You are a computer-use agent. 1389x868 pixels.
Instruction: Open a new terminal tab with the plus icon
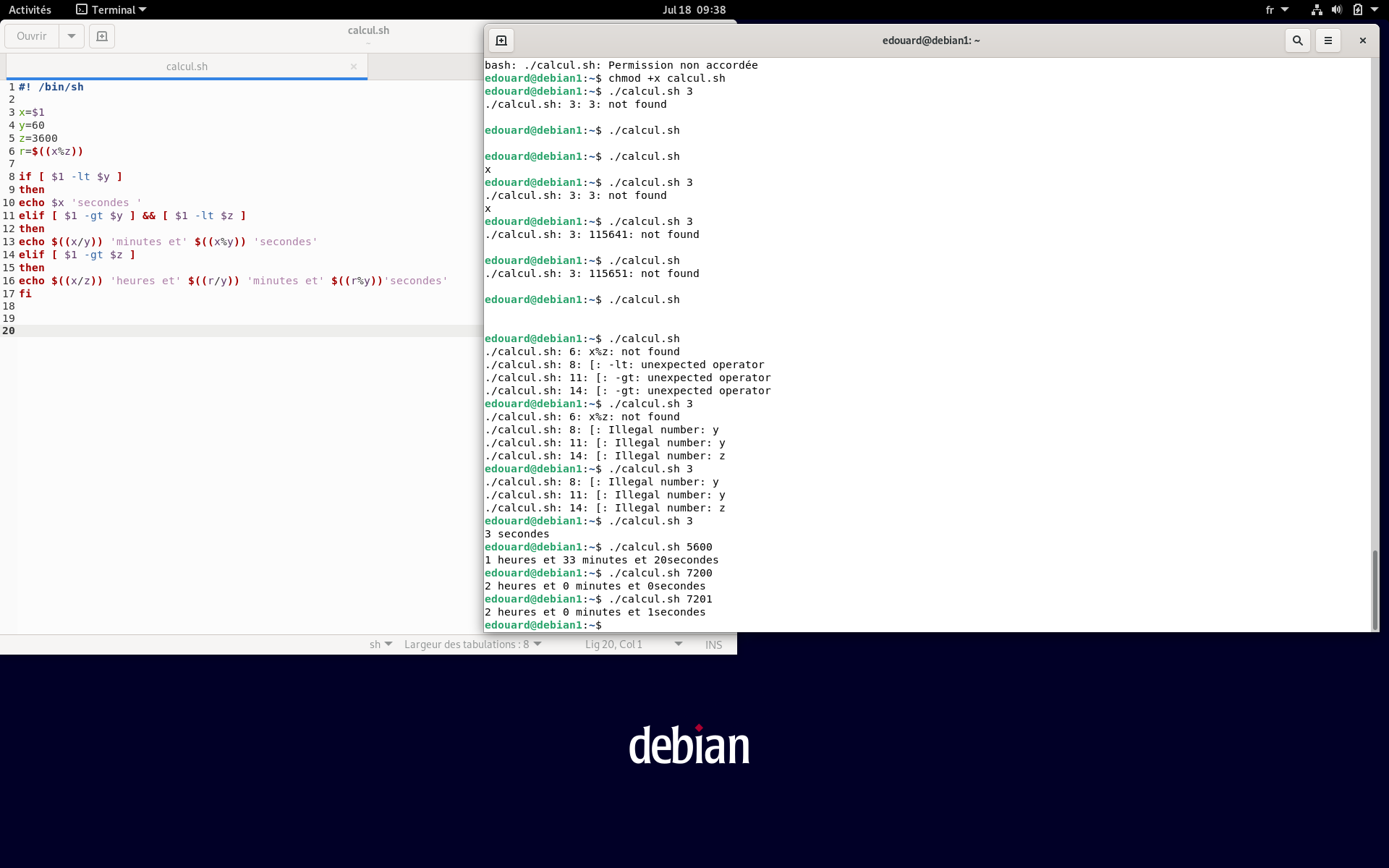click(x=501, y=41)
